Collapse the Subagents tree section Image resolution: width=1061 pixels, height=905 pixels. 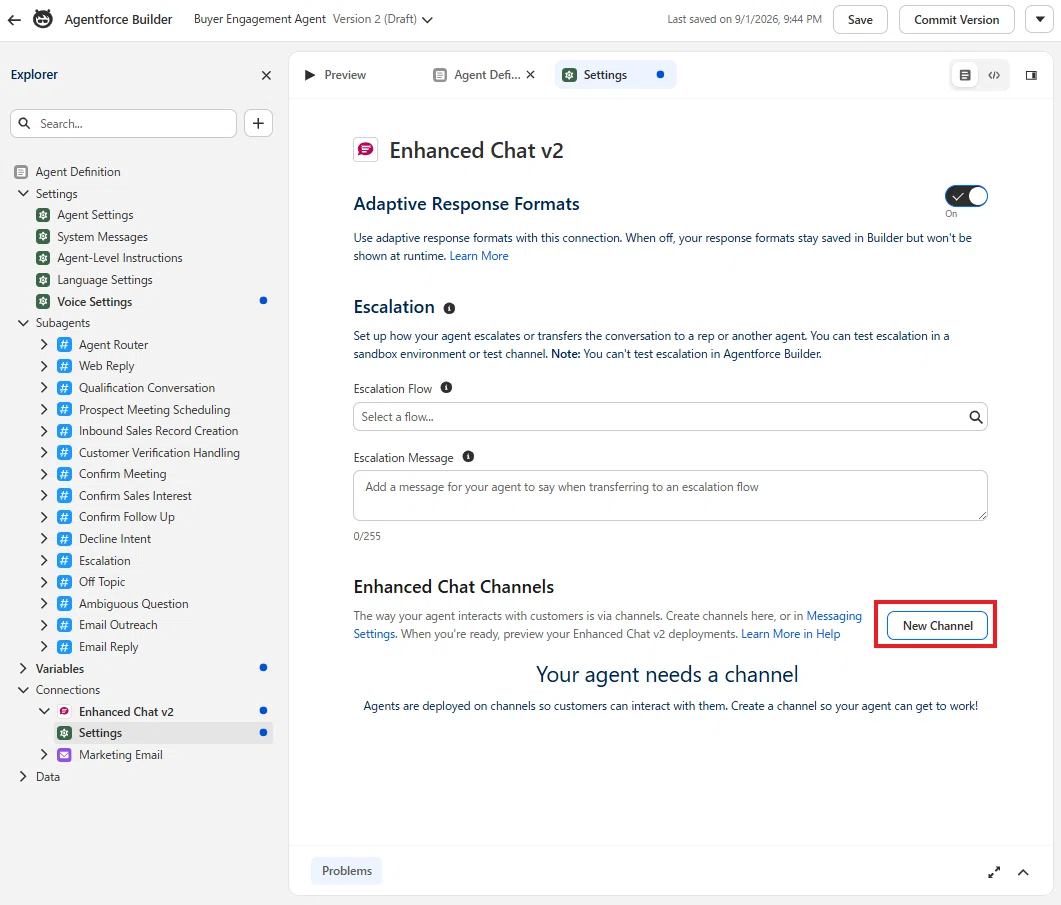tap(23, 323)
